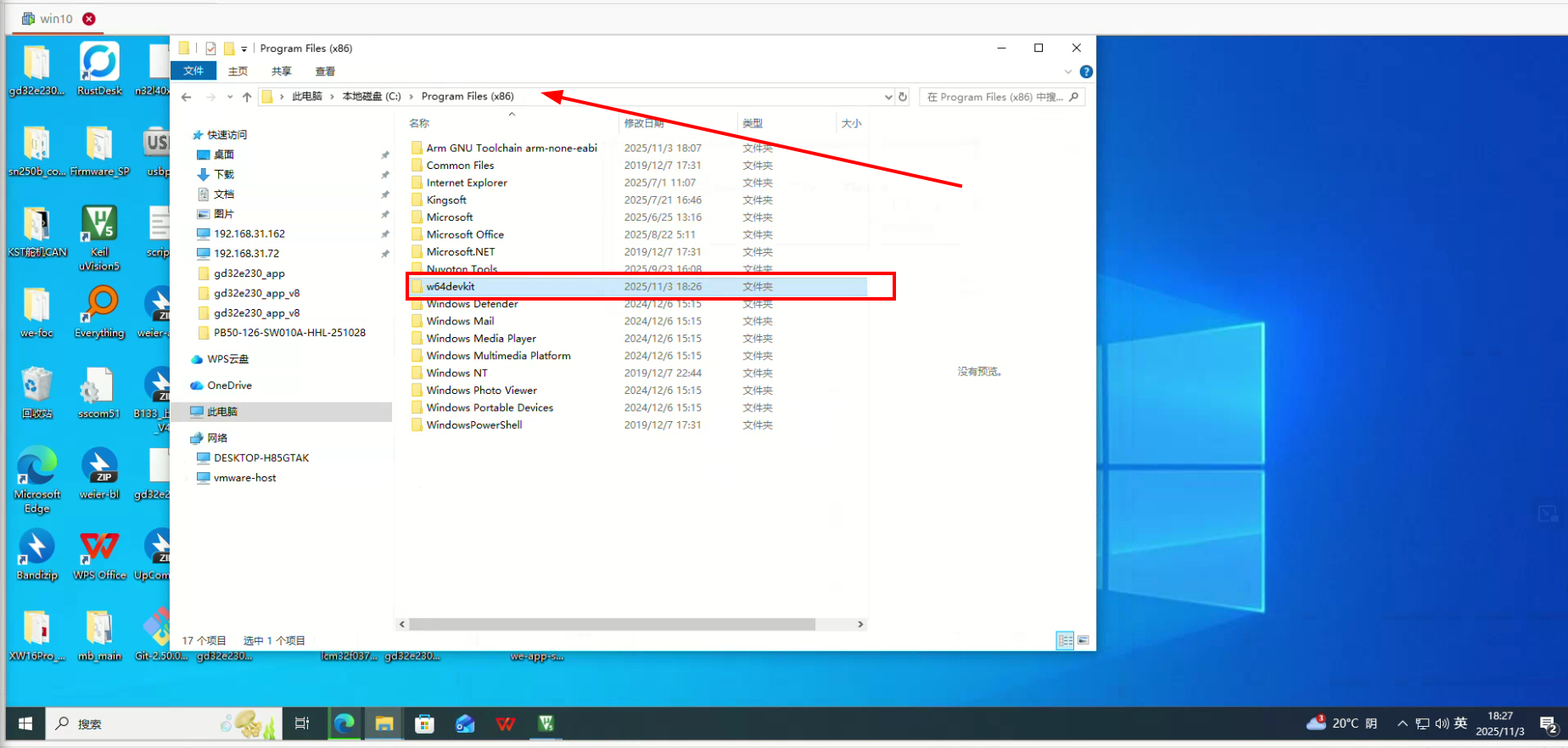Click 本地磁盘 (C:) in the breadcrumb path
Viewport: 1568px width, 748px height.
pos(371,97)
